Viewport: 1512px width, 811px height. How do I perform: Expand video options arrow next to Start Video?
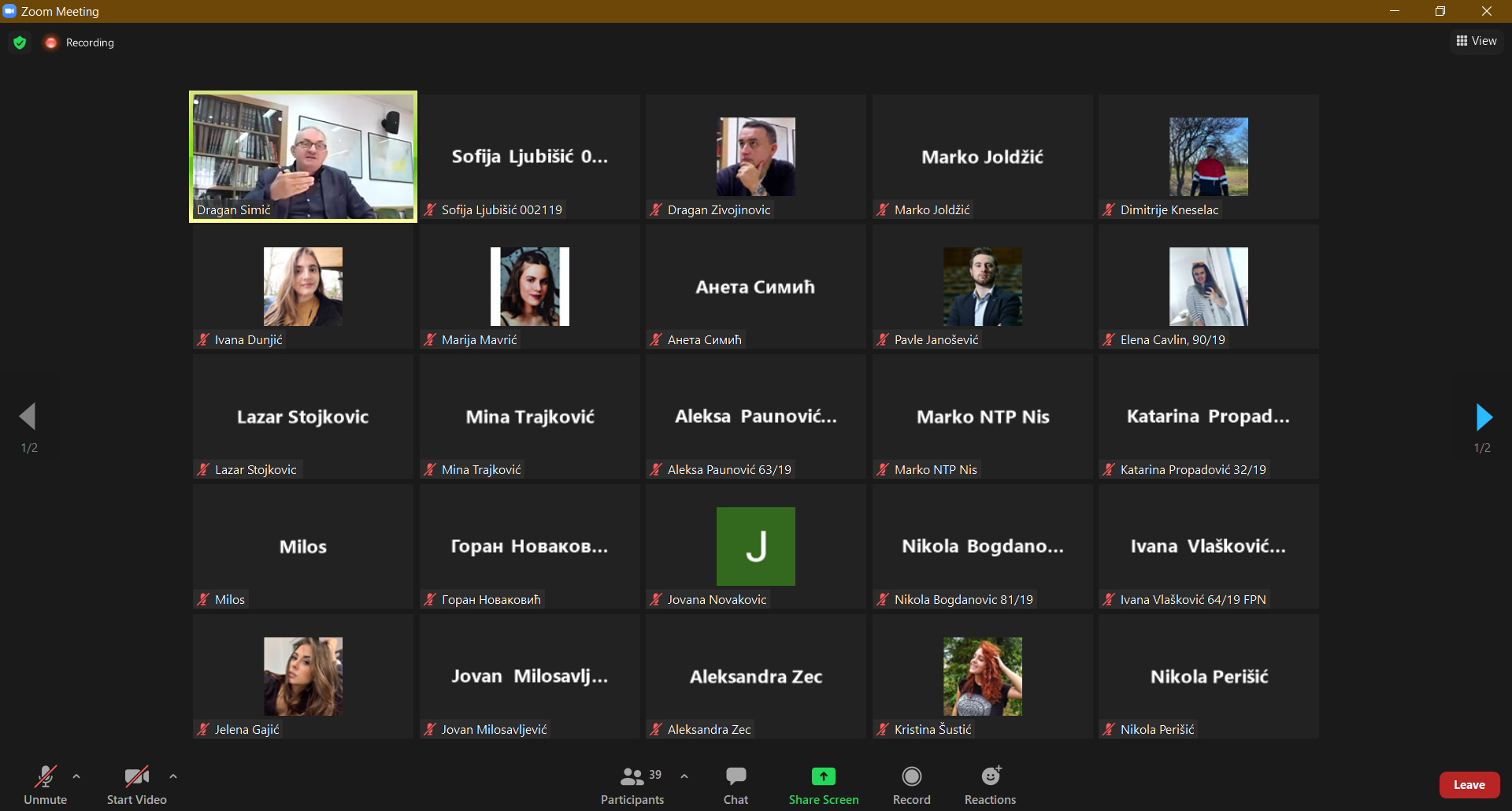tap(173, 776)
